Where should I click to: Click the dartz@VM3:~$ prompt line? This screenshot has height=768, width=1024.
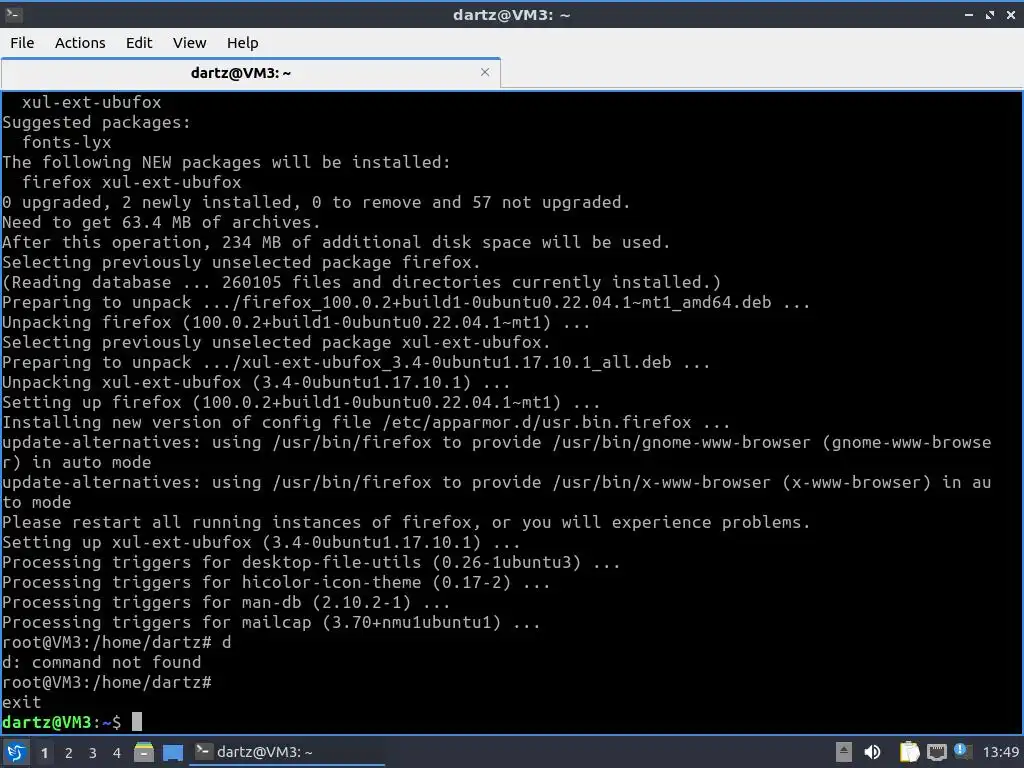72,722
